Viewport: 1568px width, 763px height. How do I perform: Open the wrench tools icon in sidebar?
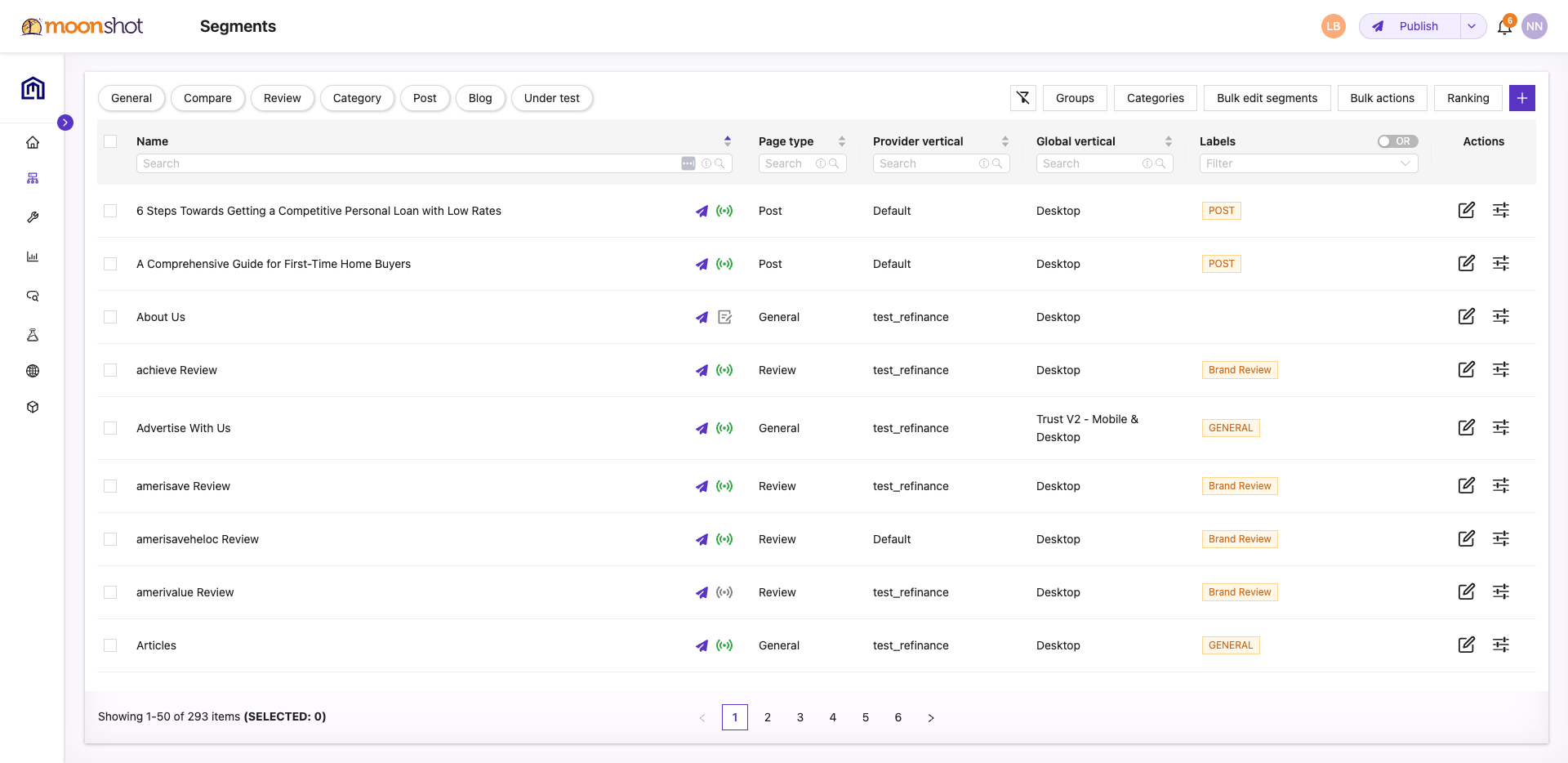(x=33, y=217)
